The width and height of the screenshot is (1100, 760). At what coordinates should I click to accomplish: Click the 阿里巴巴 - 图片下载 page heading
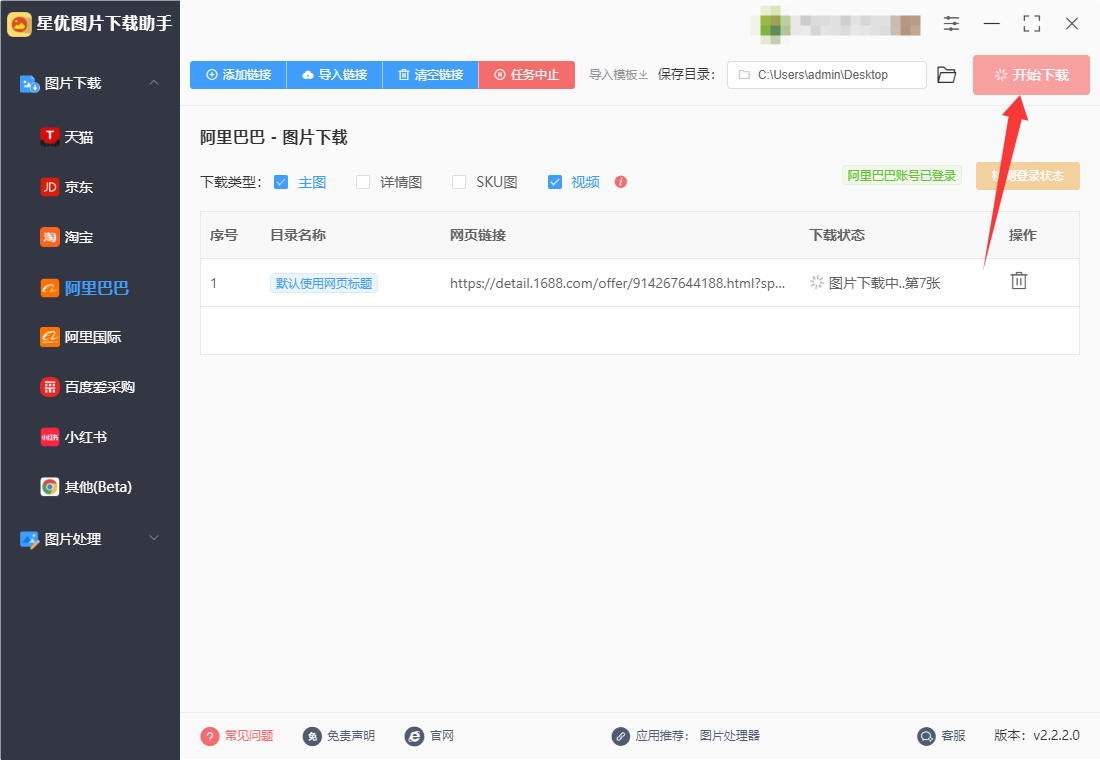274,138
